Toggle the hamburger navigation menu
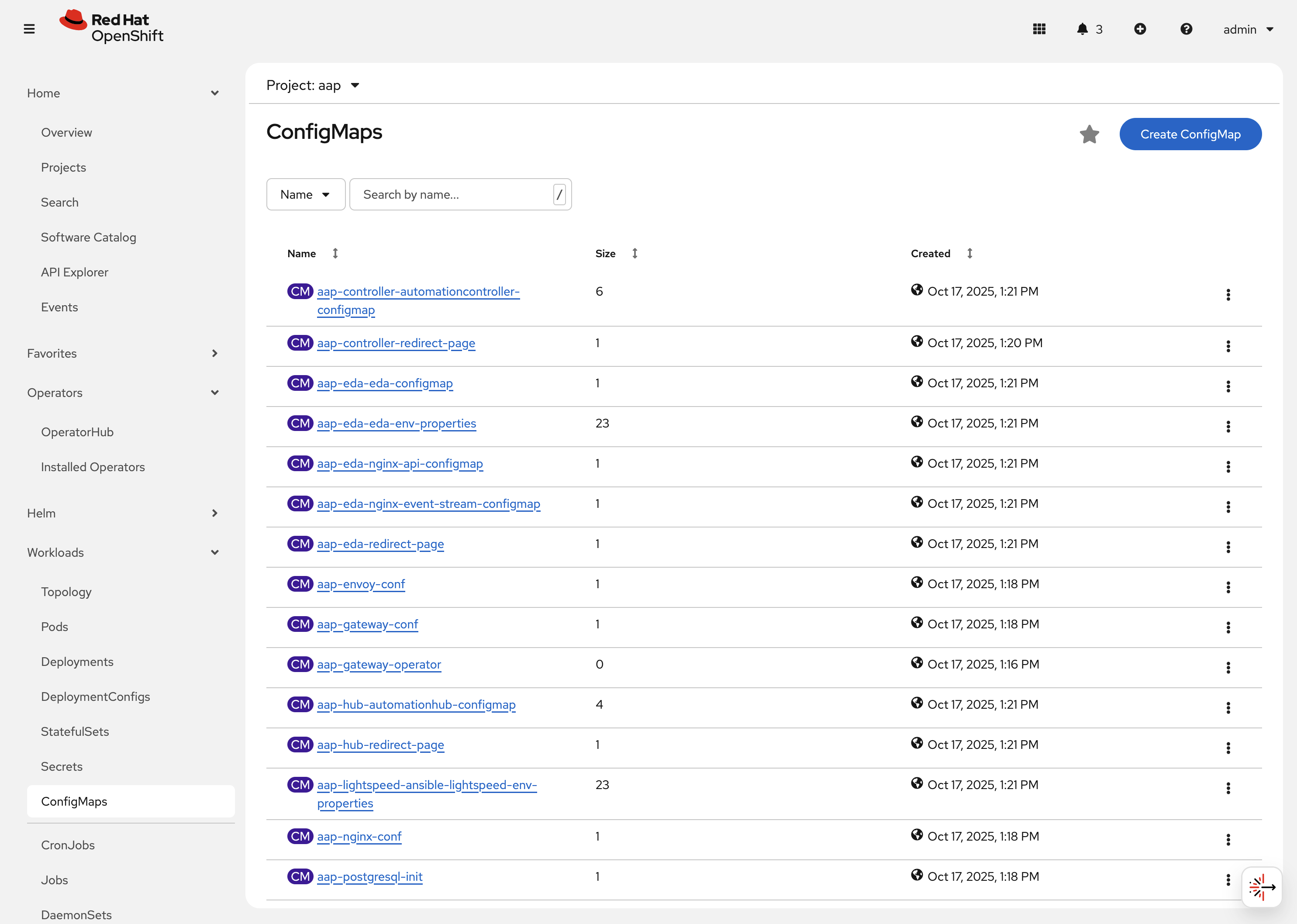Screen dimensions: 1297x924 pyautogui.click(x=29, y=29)
